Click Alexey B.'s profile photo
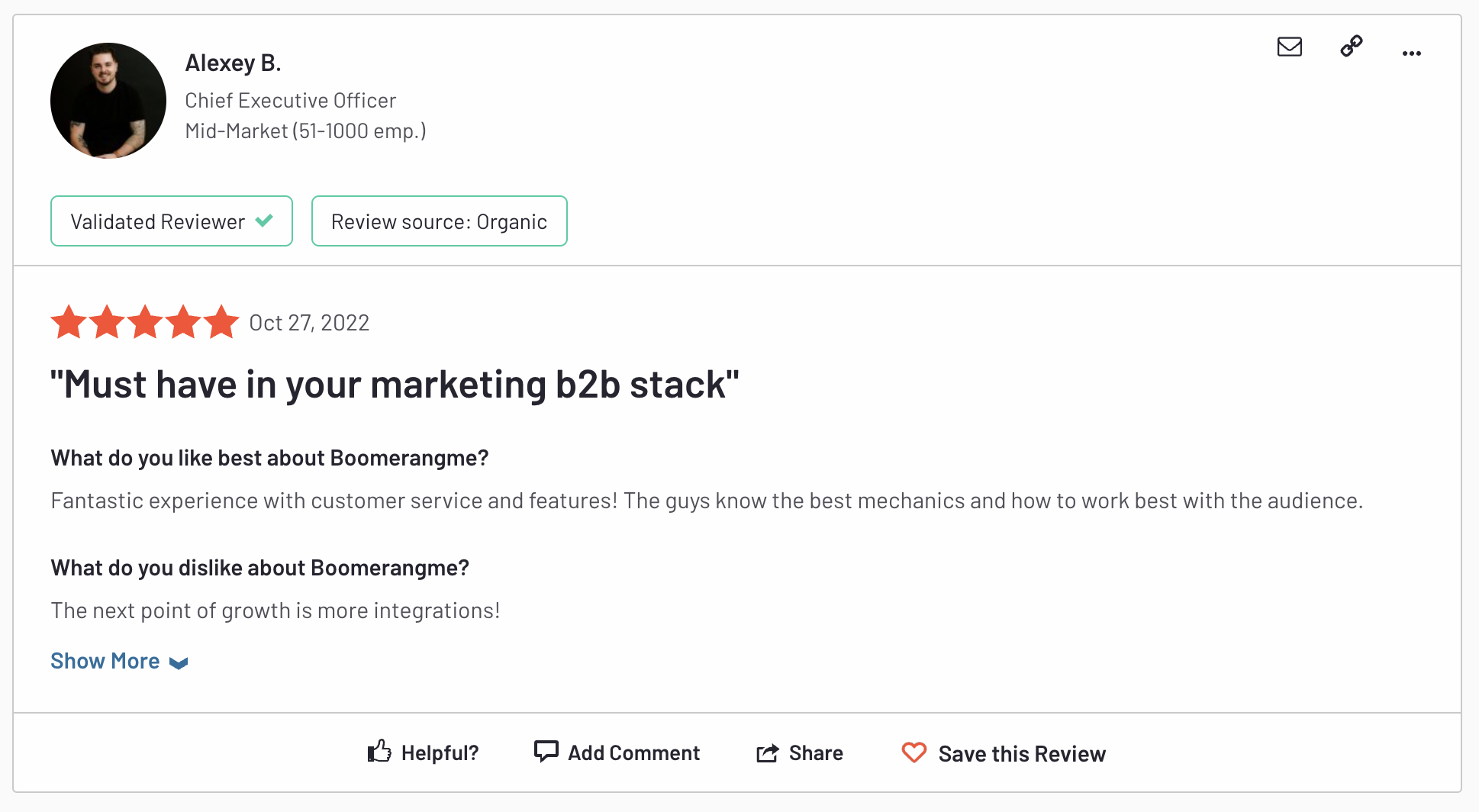The image size is (1479, 812). tap(108, 101)
